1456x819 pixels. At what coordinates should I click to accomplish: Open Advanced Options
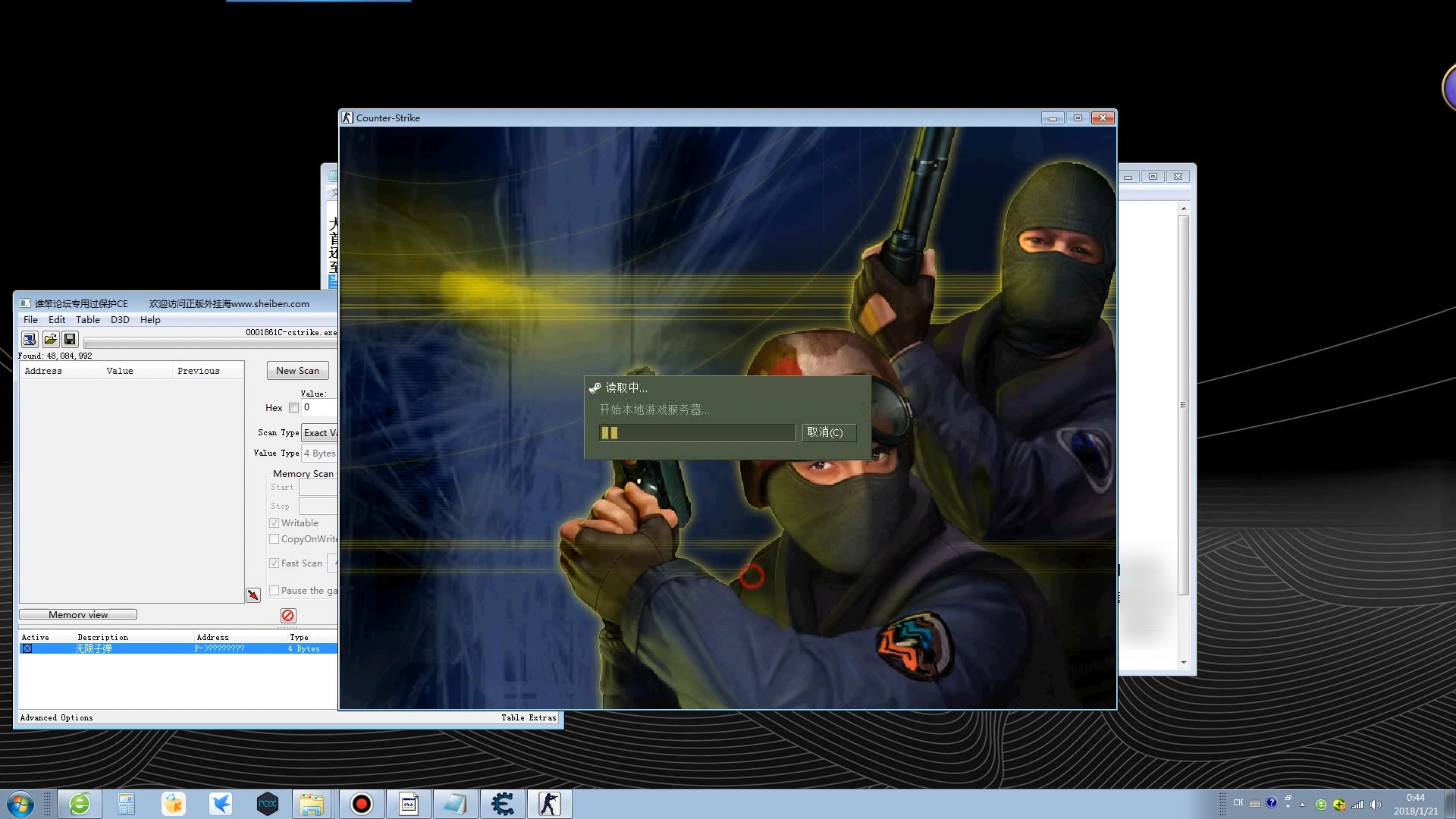(57, 717)
